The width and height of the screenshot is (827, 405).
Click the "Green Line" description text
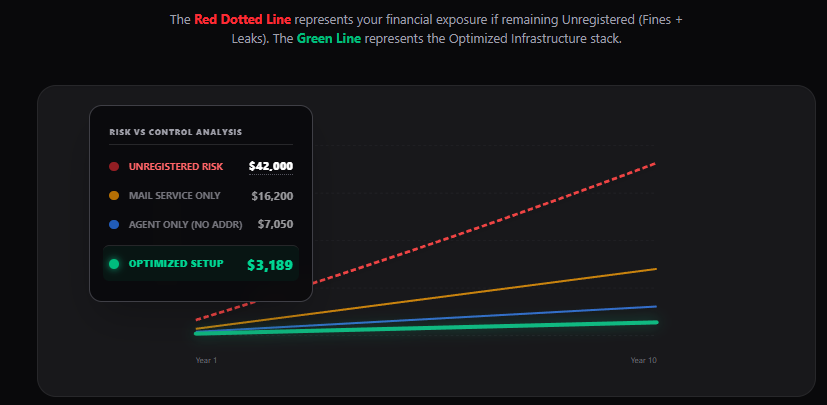pyautogui.click(x=328, y=40)
